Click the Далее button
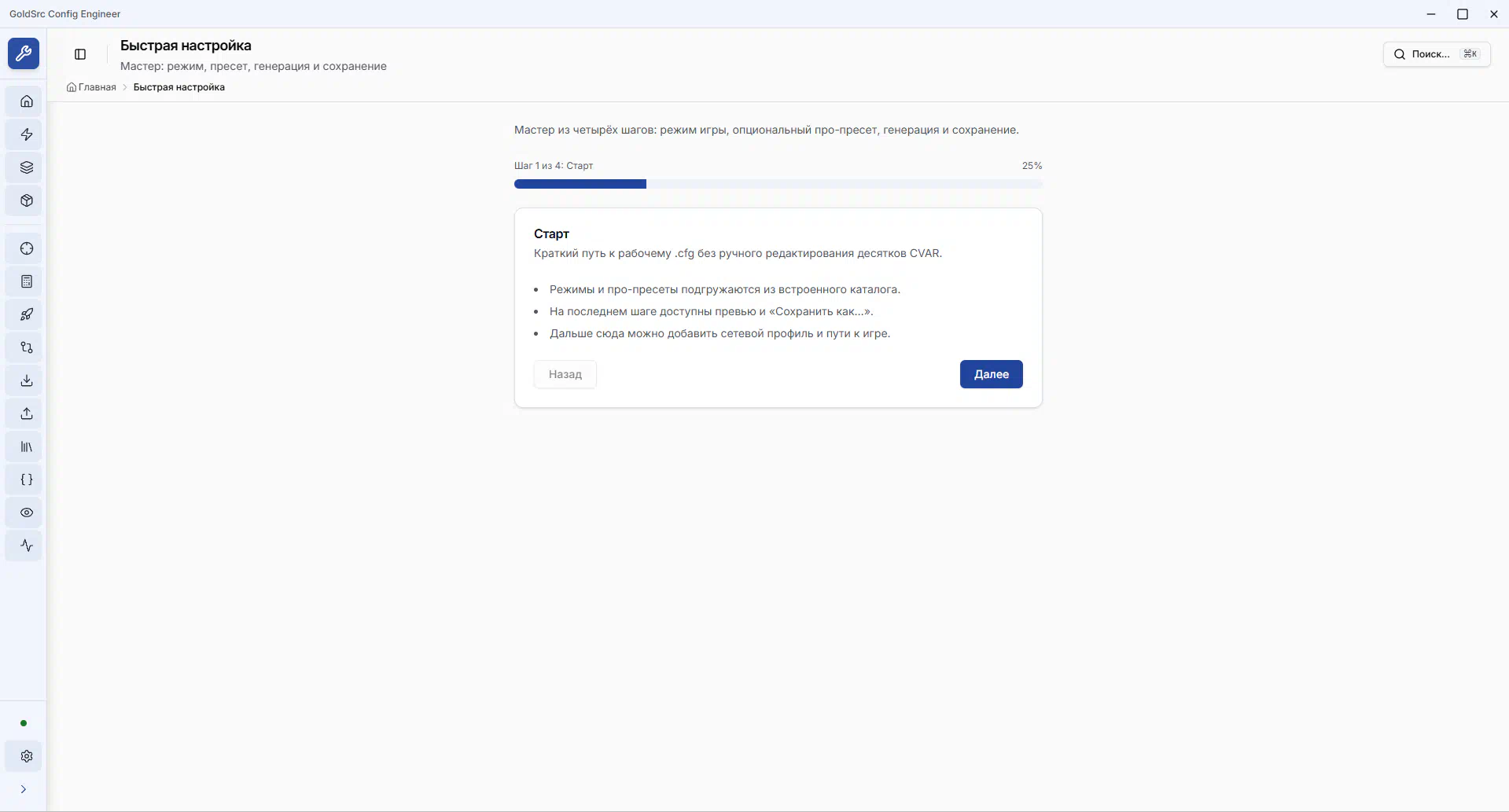Viewport: 1509px width, 812px height. (991, 374)
